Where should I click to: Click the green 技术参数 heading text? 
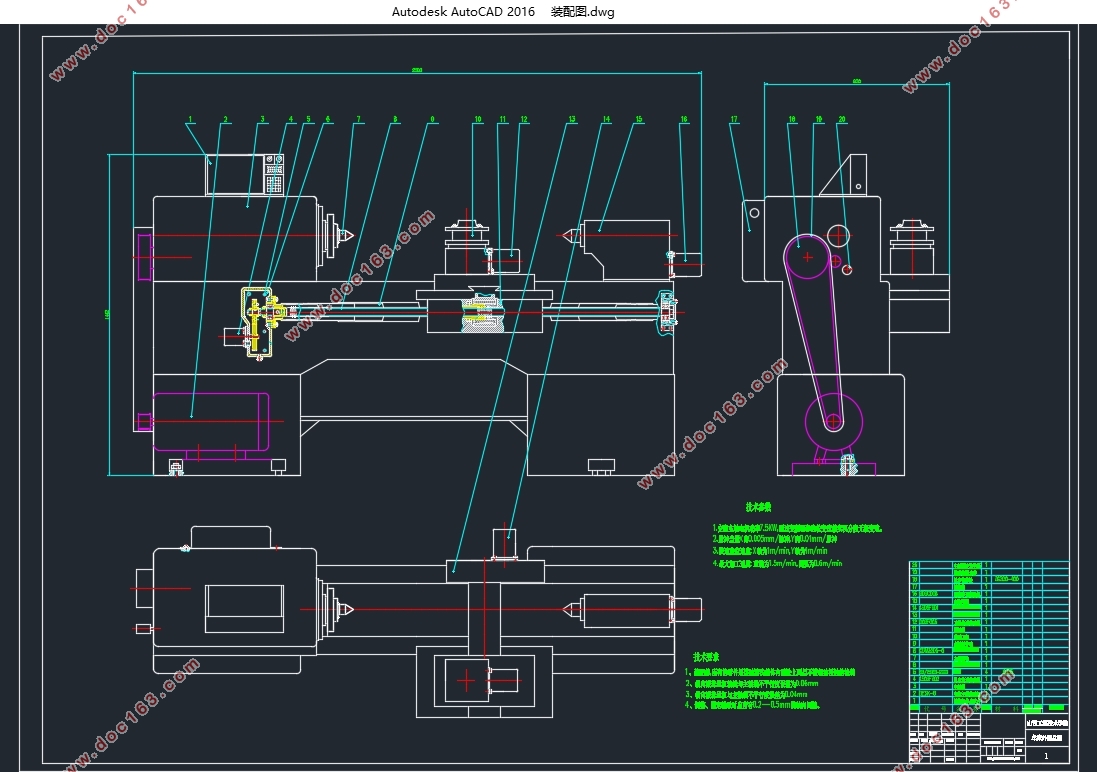(758, 507)
